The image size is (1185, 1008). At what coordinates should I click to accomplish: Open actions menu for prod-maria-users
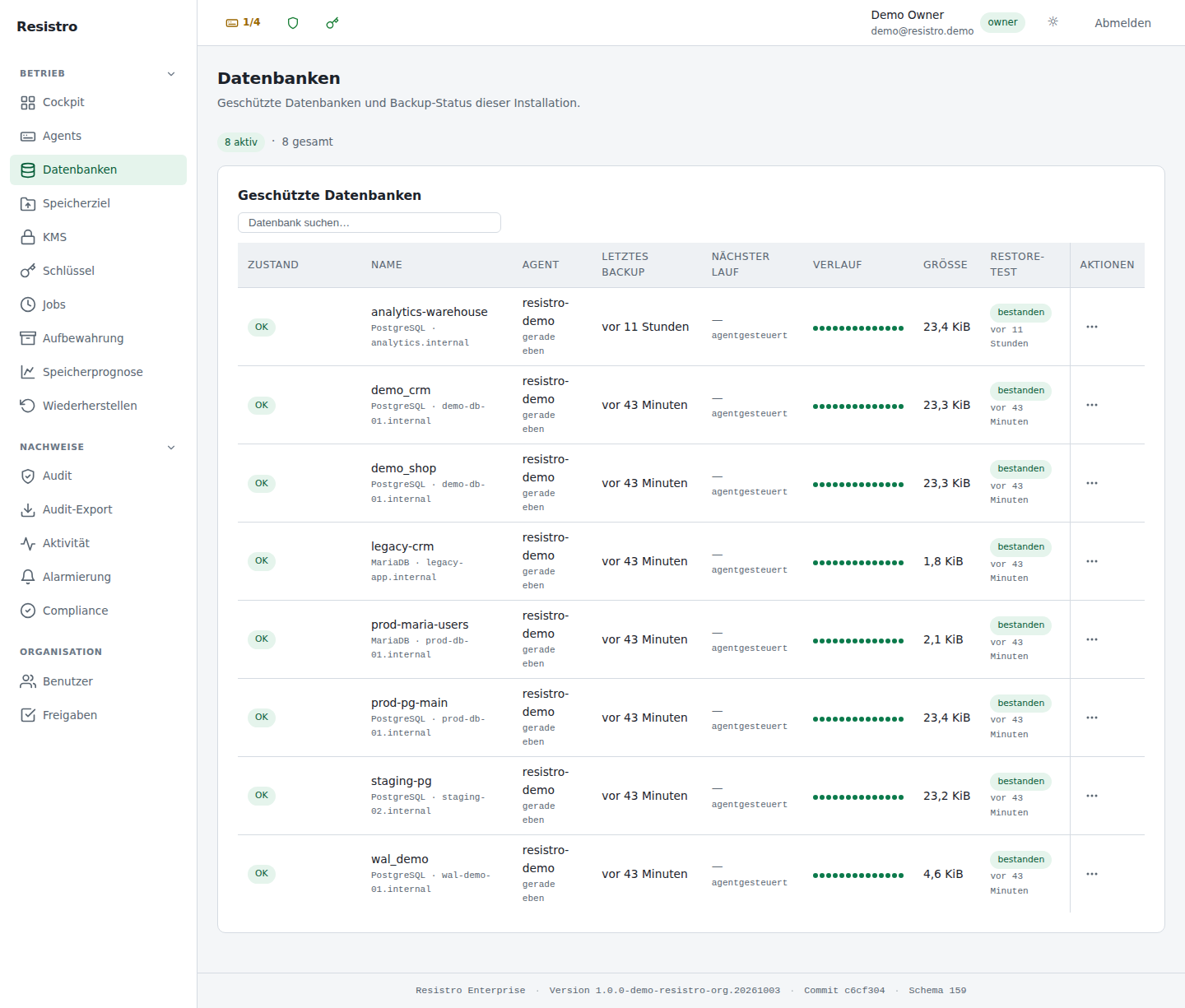(x=1092, y=640)
